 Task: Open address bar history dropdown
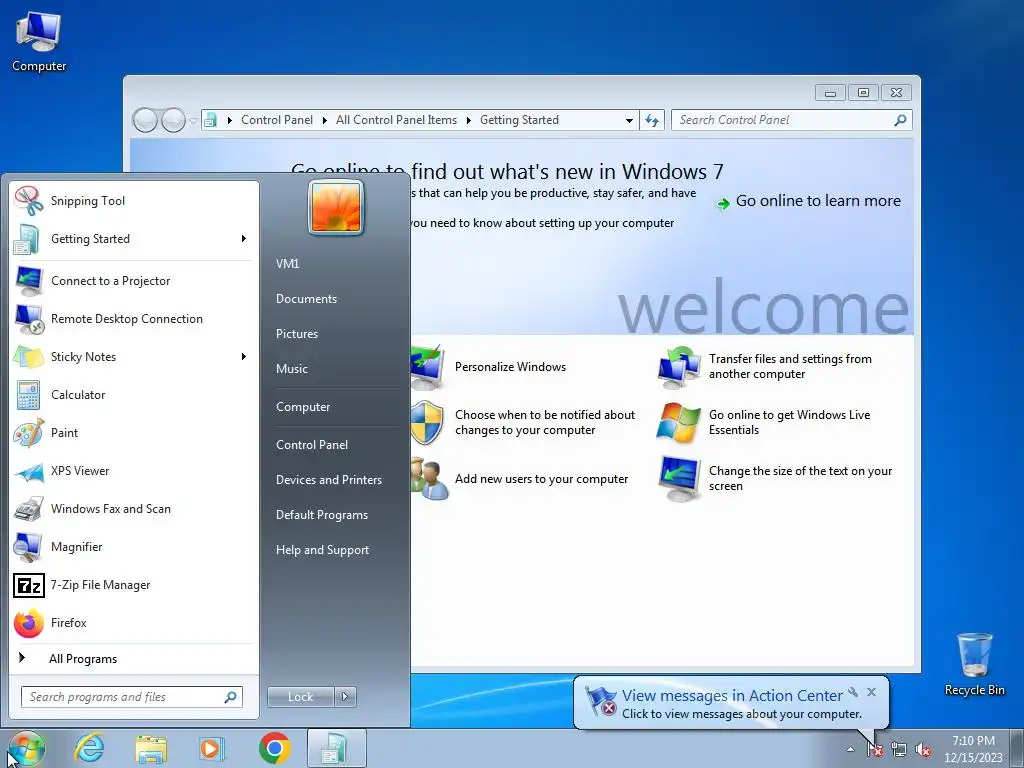(629, 120)
